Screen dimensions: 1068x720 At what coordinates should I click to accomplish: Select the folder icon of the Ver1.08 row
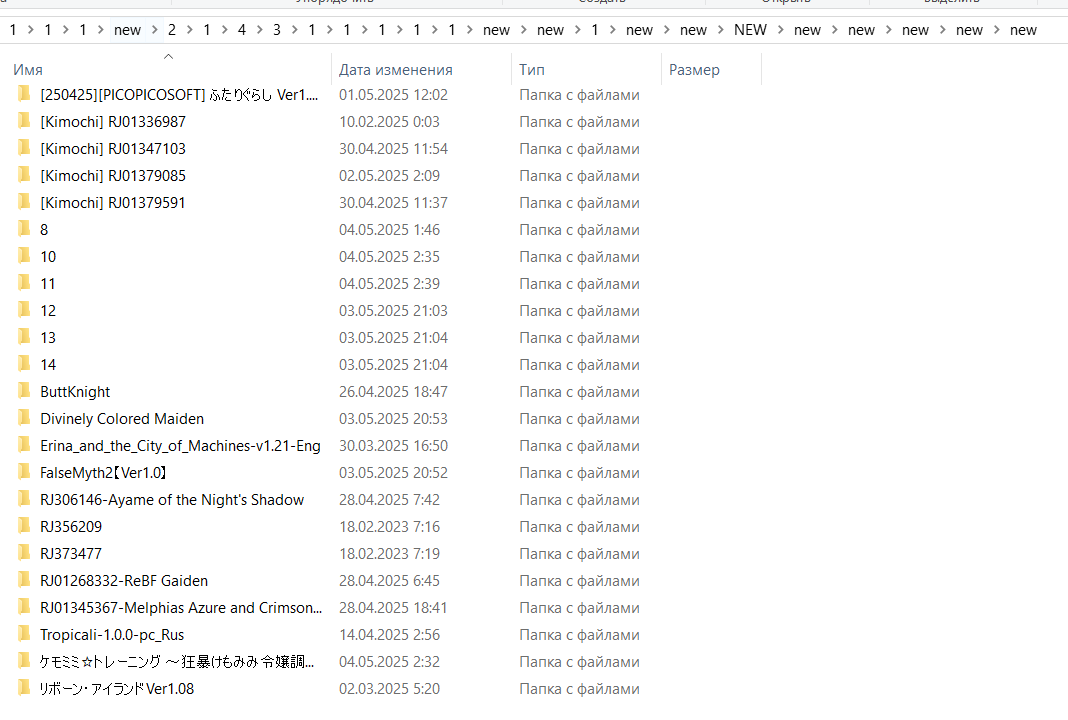coord(24,688)
